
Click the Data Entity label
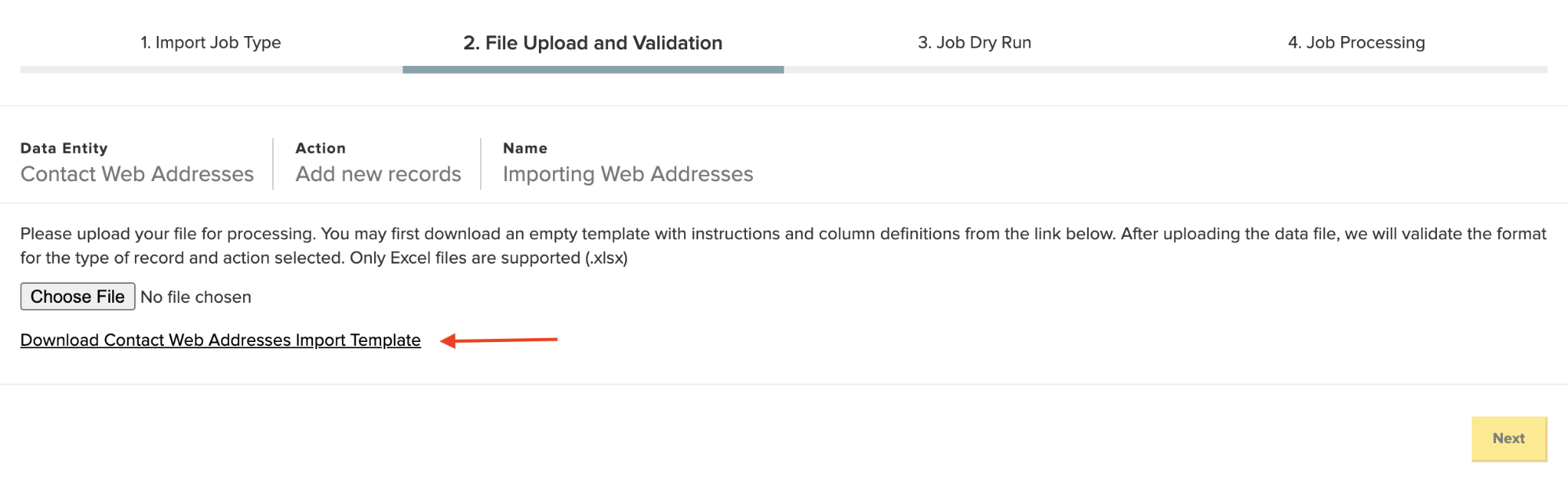pos(64,148)
